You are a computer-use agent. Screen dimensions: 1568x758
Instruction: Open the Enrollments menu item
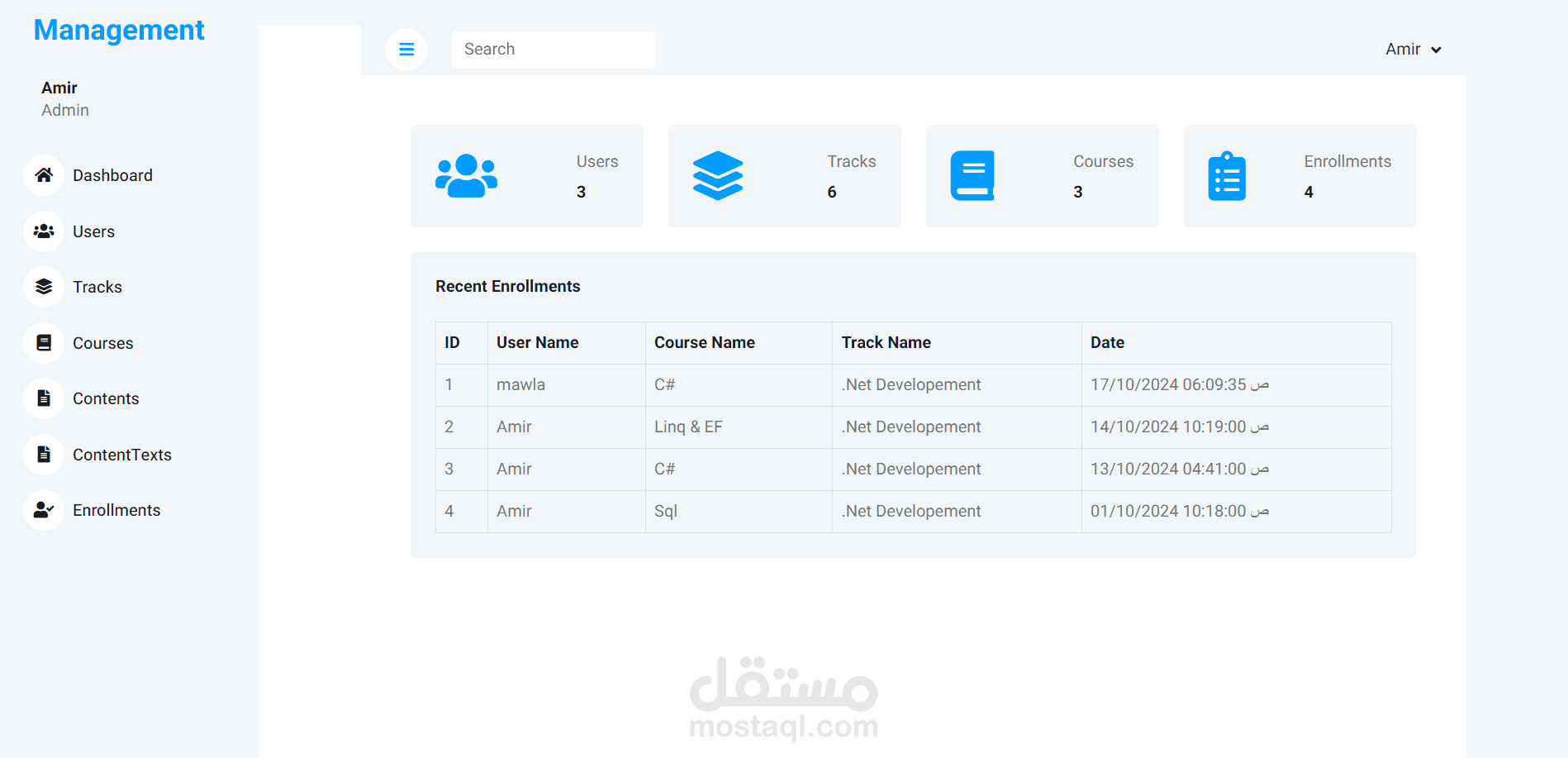(x=116, y=510)
